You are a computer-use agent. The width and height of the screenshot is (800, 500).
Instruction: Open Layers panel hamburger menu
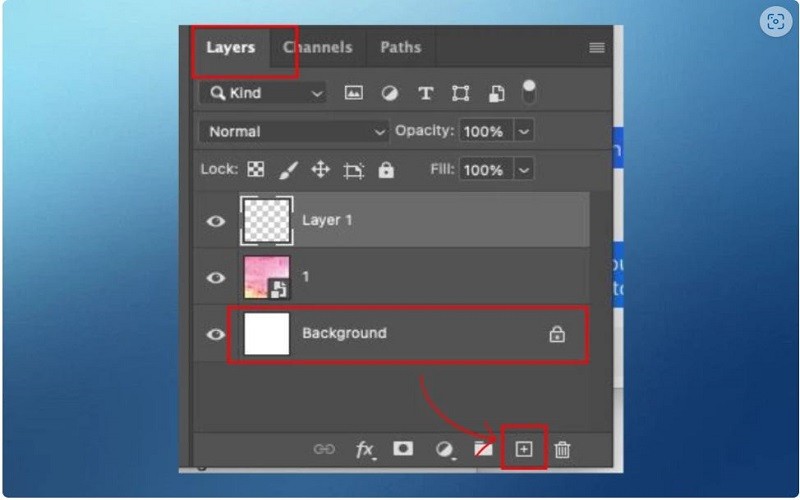597,47
